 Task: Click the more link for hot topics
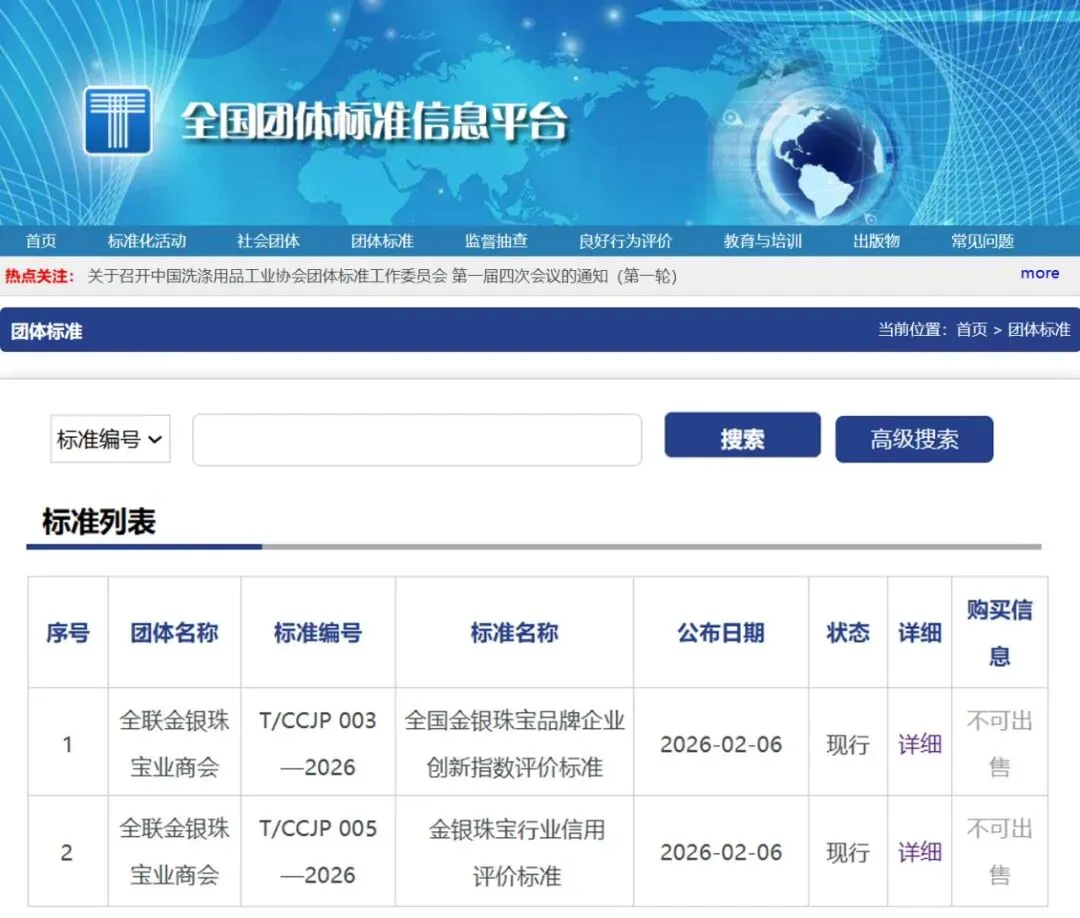(x=1039, y=273)
